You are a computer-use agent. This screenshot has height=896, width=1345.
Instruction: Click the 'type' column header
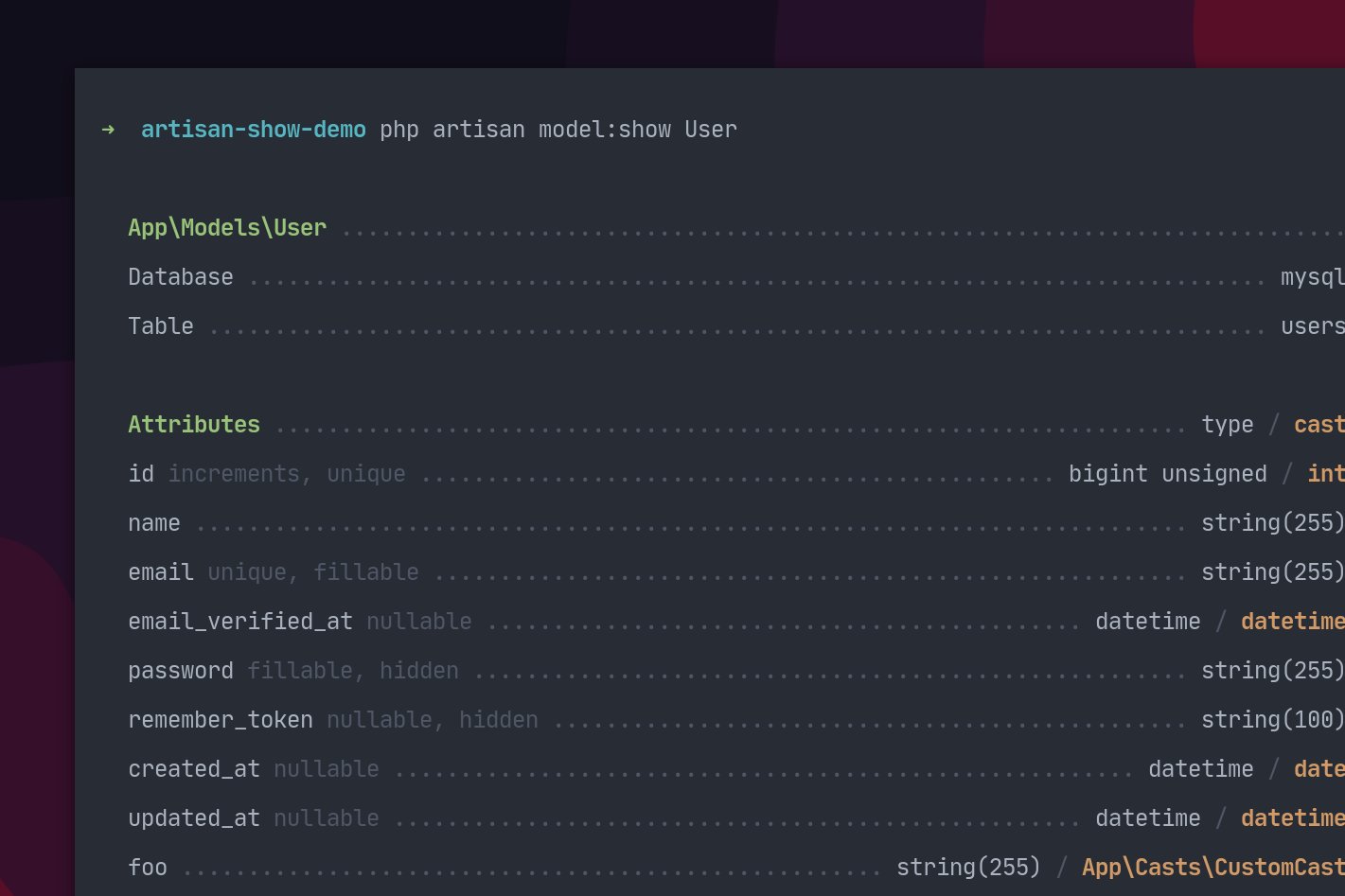point(1228,426)
